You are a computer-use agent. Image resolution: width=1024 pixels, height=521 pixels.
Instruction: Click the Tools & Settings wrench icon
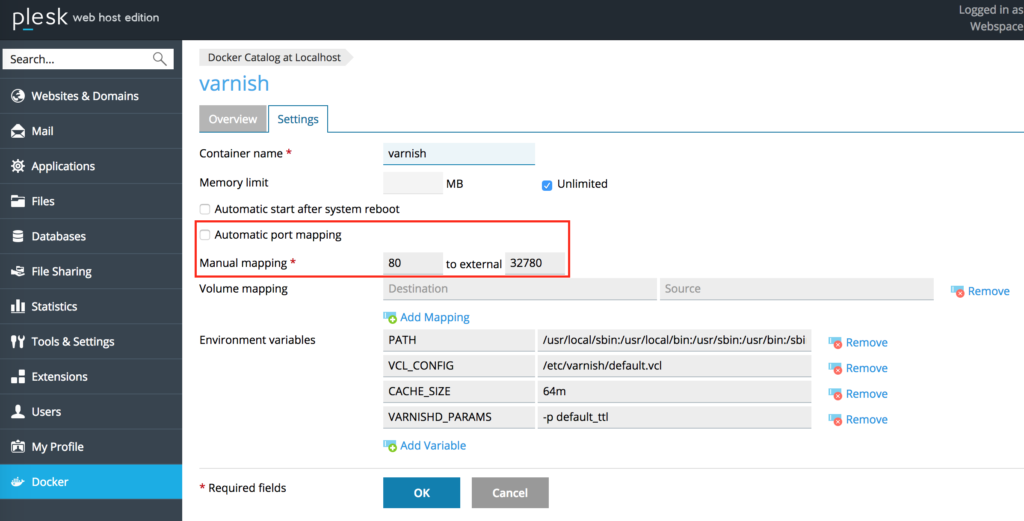pyautogui.click(x=18, y=341)
